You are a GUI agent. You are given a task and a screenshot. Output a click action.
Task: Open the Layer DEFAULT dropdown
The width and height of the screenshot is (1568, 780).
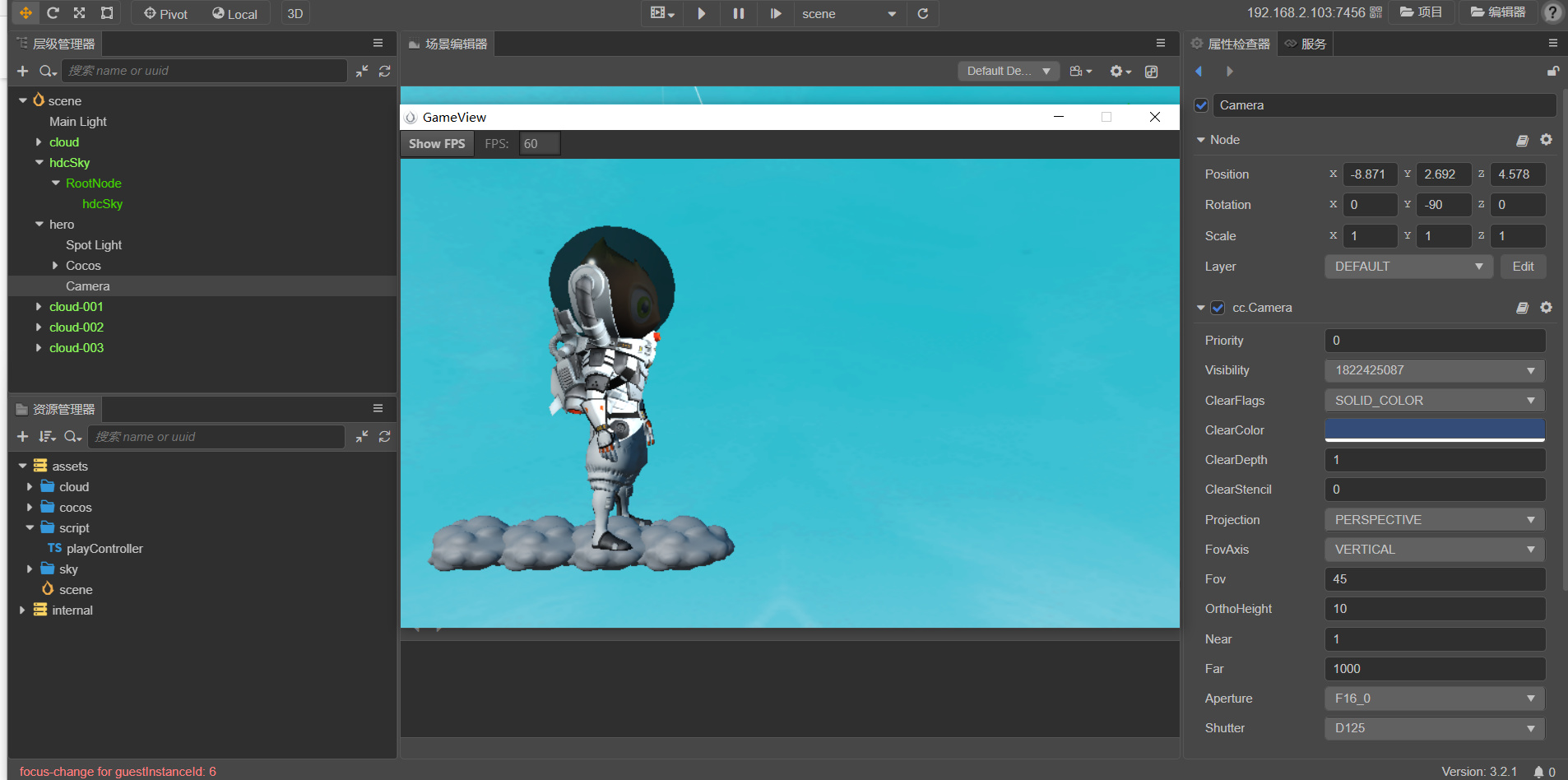(x=1408, y=267)
